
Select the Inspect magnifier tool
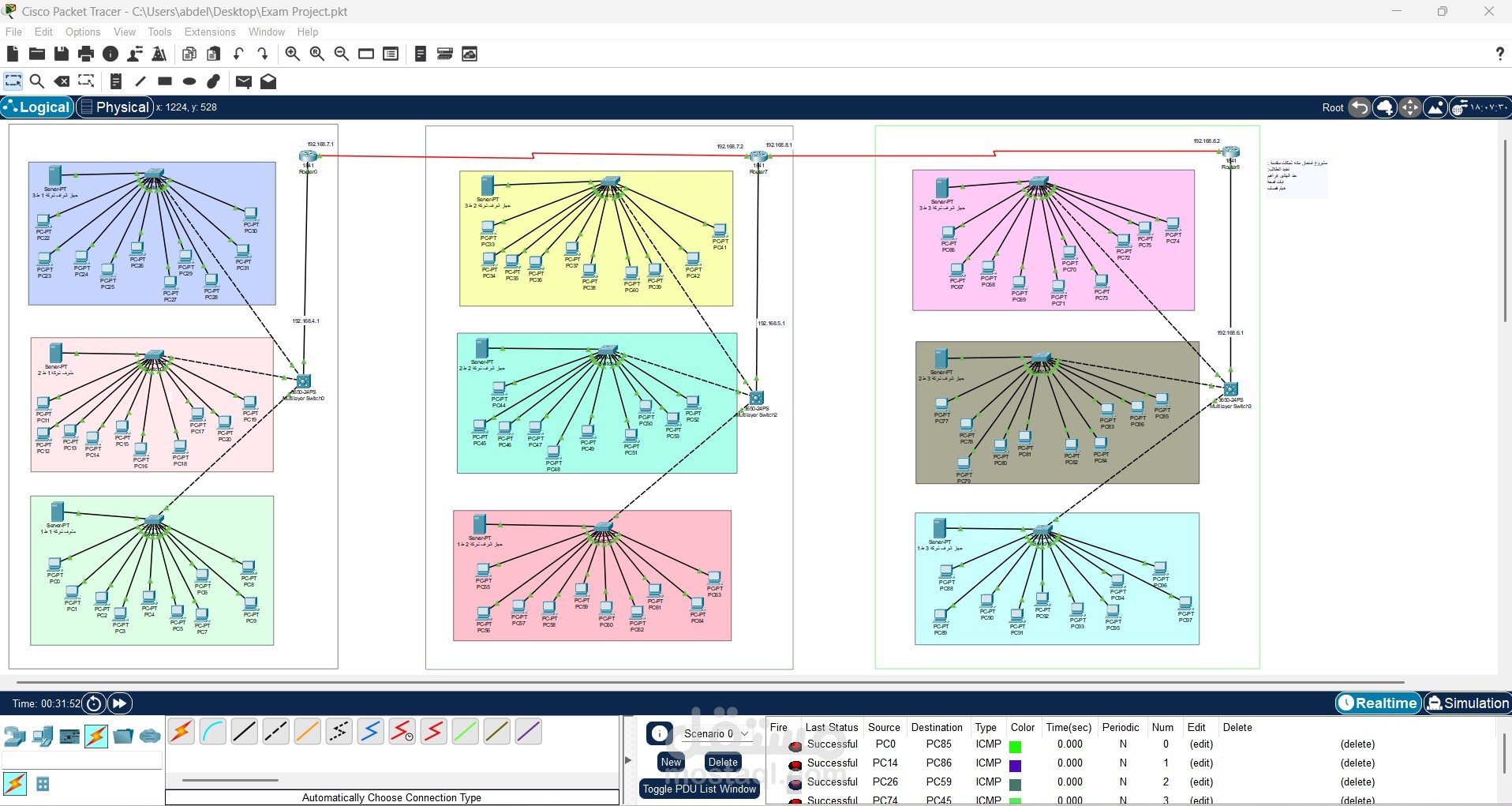(37, 81)
